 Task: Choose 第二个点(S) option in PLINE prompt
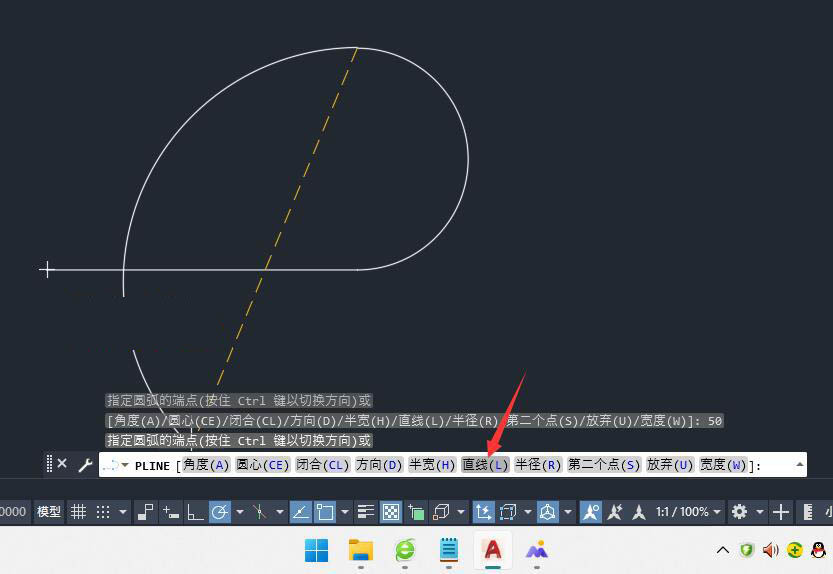604,465
